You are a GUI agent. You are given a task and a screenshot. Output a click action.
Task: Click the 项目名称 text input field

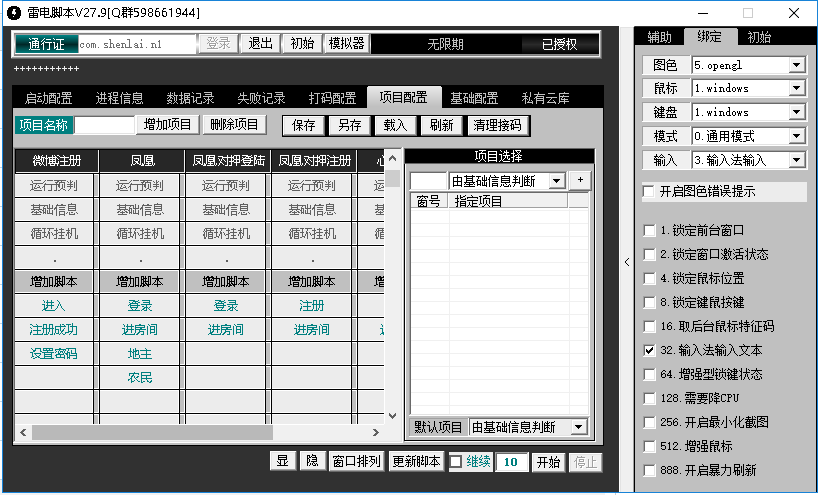point(105,125)
